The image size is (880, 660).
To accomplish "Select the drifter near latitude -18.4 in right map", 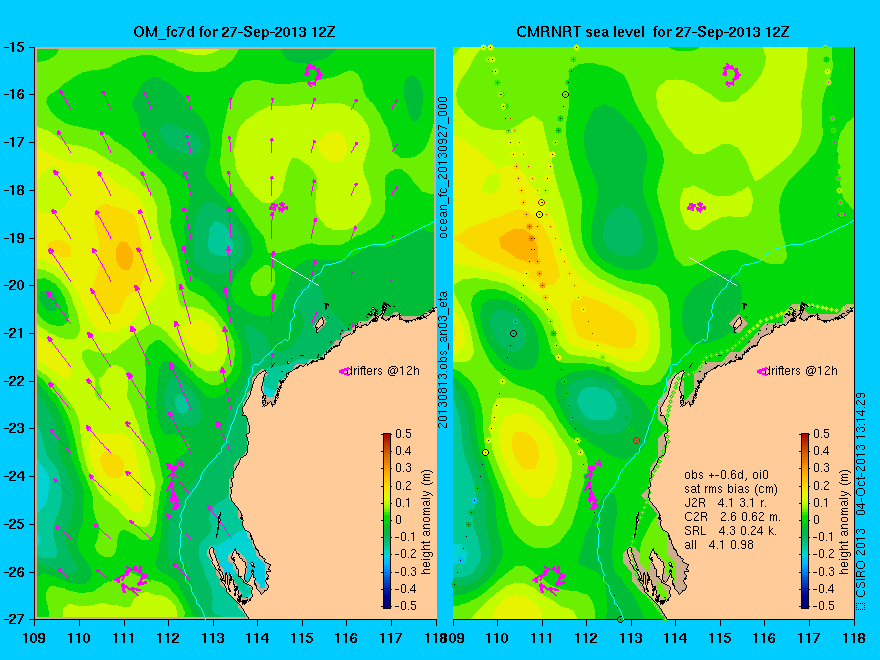I will pos(696,207).
